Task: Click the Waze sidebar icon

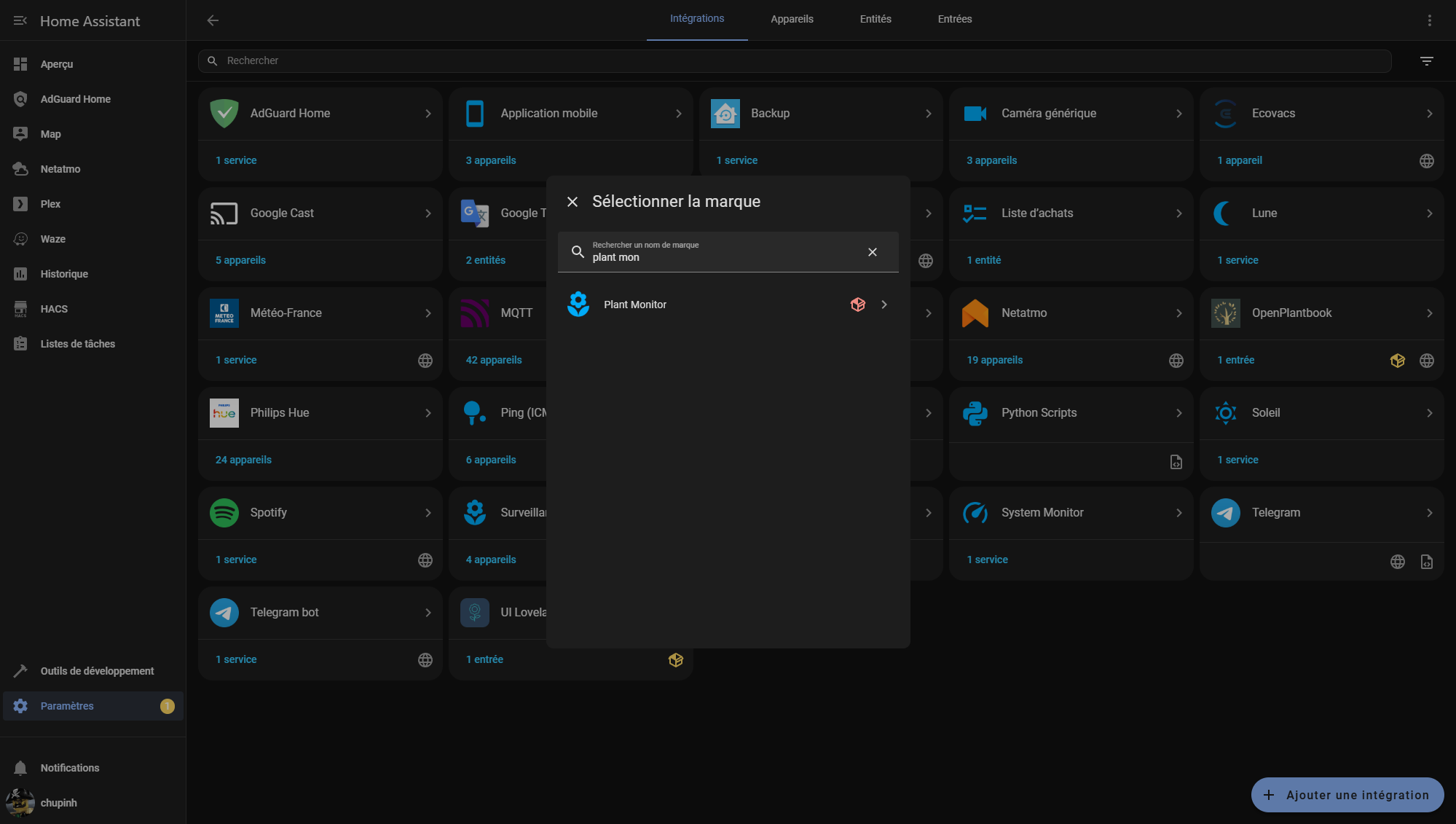Action: coord(20,239)
